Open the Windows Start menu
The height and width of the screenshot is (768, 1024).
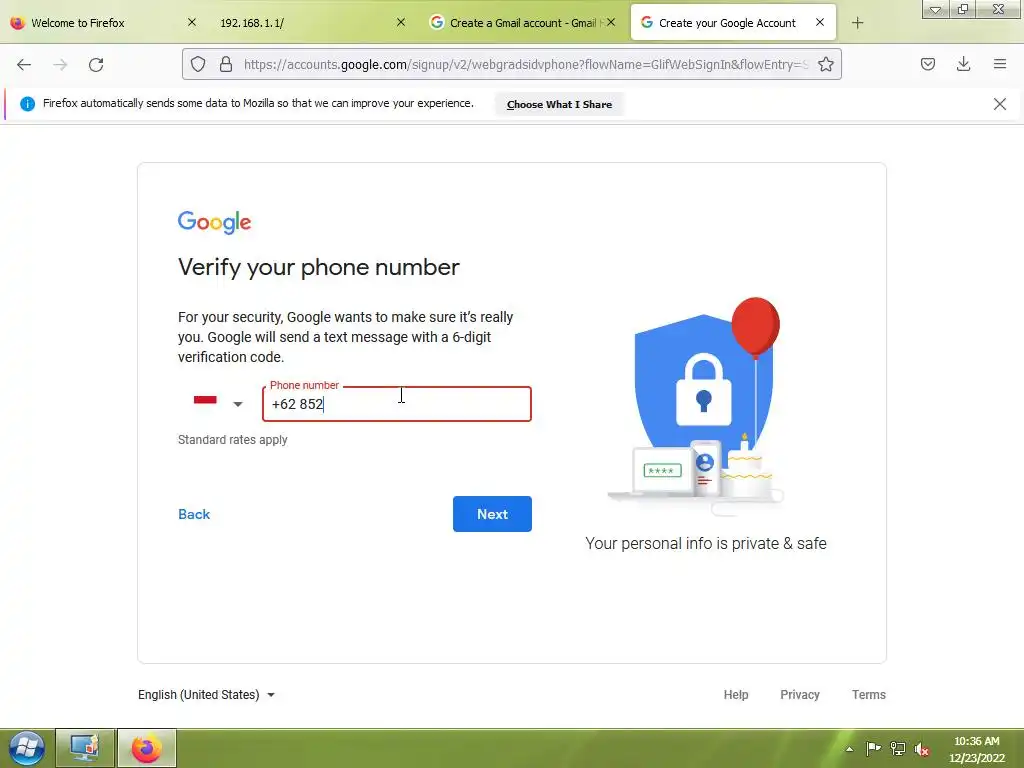click(26, 748)
